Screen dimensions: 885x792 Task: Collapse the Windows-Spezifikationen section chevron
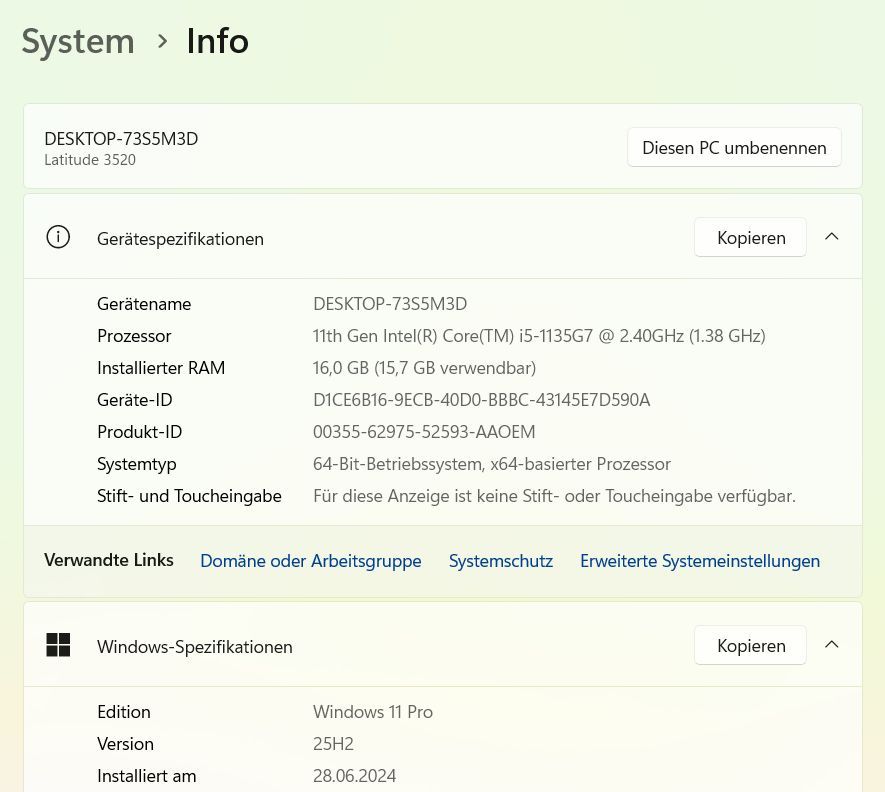[x=831, y=645]
